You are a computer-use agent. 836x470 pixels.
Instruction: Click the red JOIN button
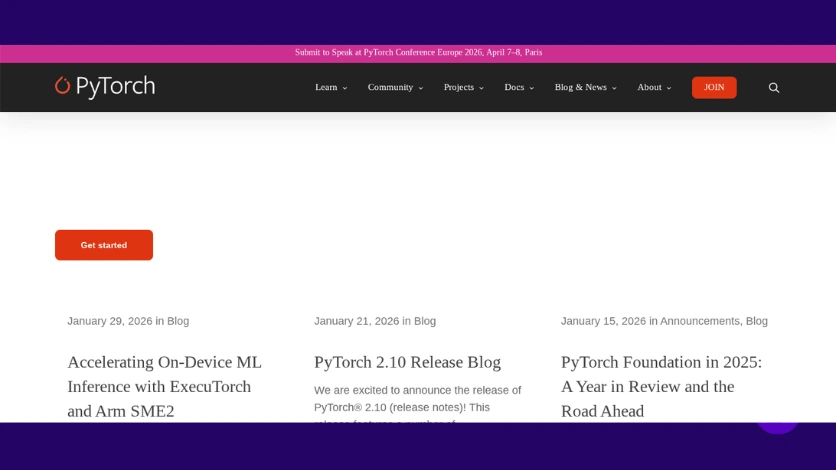[x=714, y=87]
